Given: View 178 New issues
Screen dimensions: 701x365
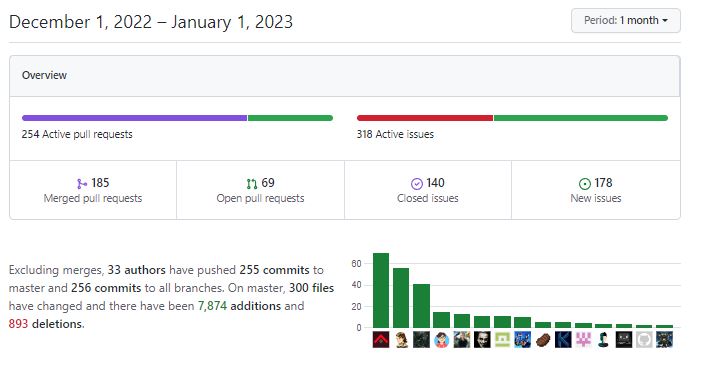Looking at the screenshot, I should [596, 190].
